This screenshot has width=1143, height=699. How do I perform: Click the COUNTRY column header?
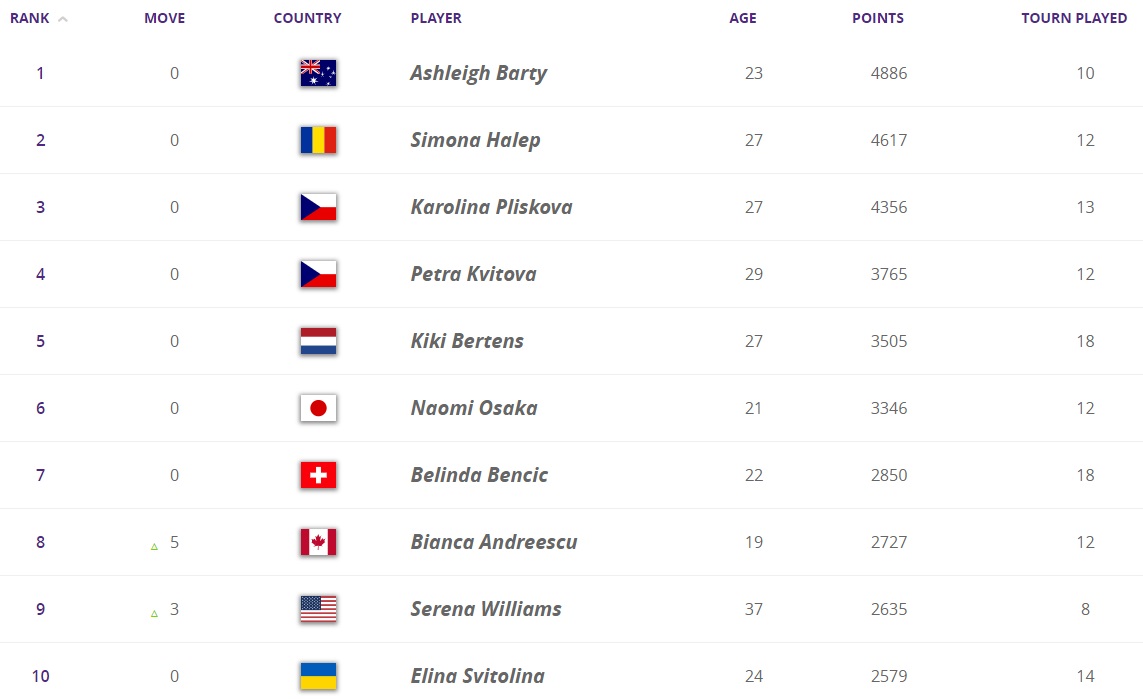tap(307, 18)
